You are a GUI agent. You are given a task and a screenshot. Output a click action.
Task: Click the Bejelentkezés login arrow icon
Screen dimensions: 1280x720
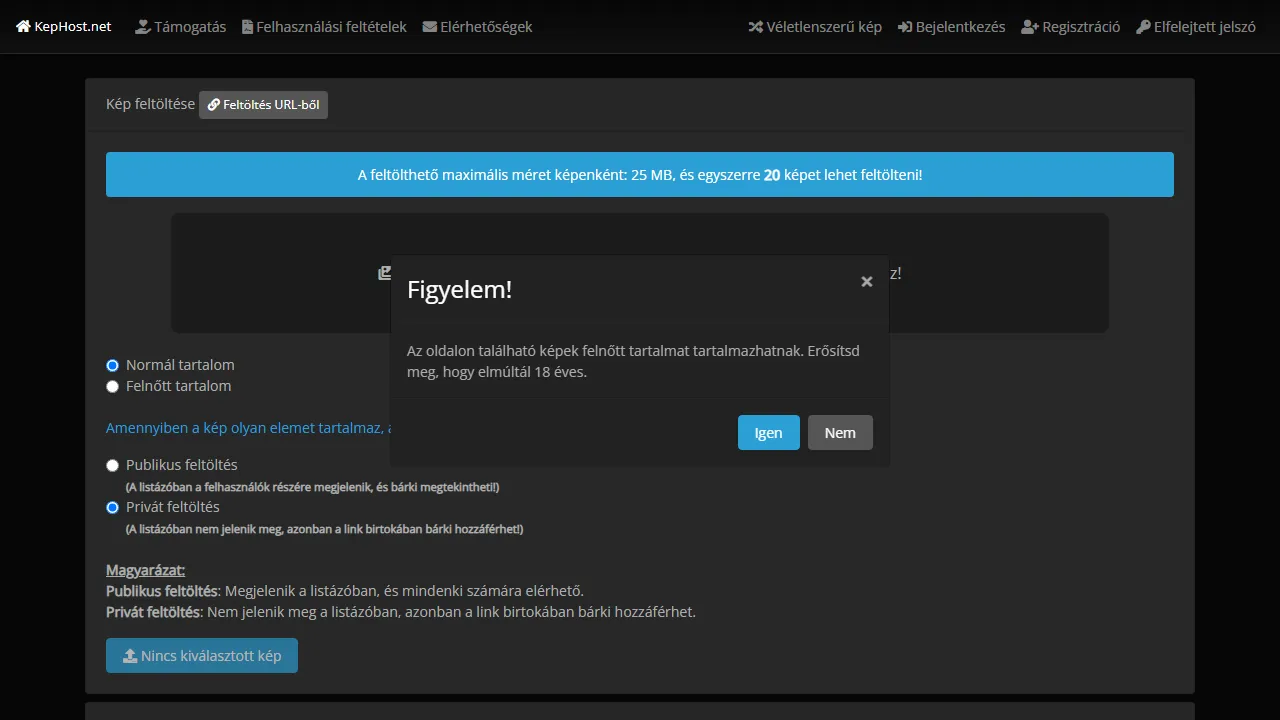pyautogui.click(x=905, y=27)
